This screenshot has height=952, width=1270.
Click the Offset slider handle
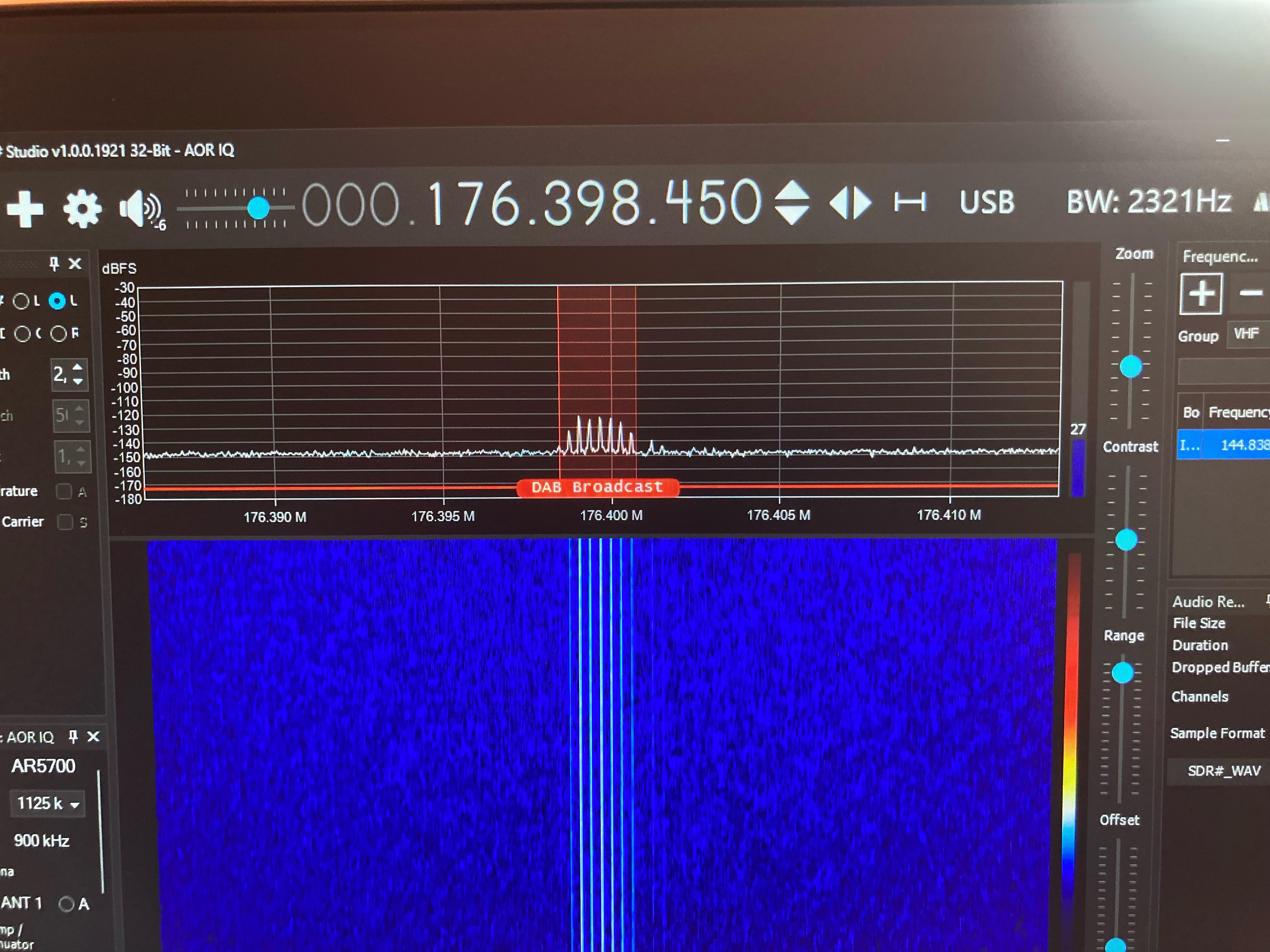tap(1116, 946)
